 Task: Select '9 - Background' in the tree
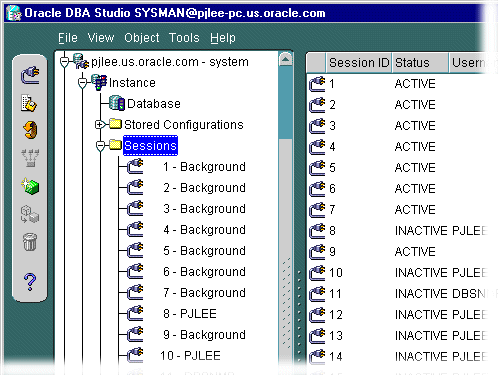(204, 335)
